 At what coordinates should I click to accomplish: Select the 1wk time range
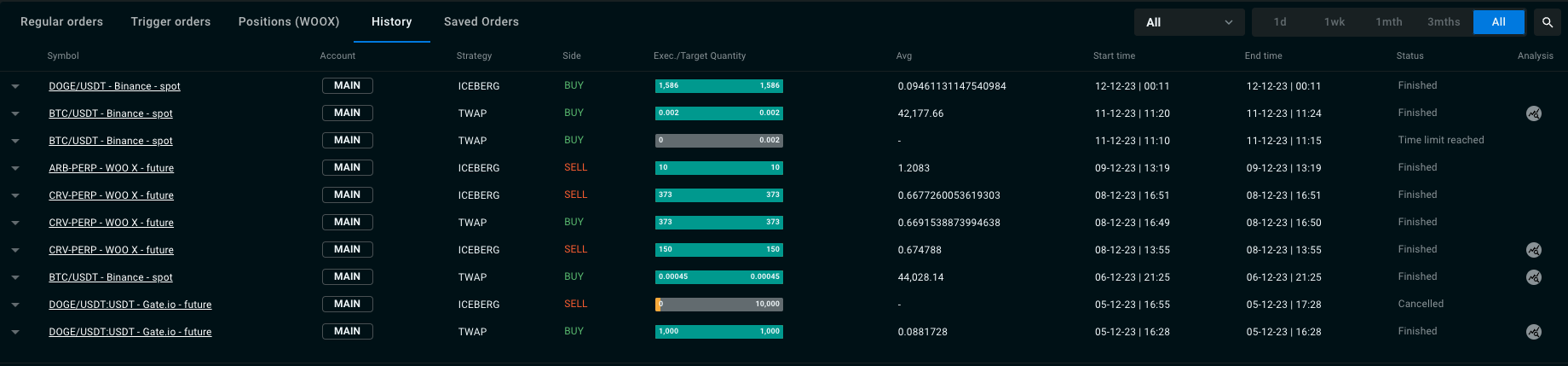pos(1335,22)
